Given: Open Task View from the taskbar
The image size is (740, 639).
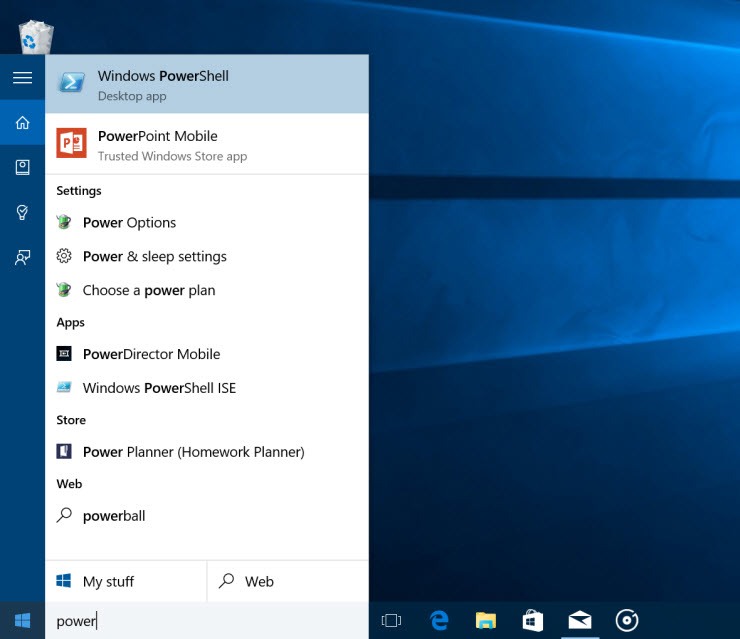Looking at the screenshot, I should 390,621.
